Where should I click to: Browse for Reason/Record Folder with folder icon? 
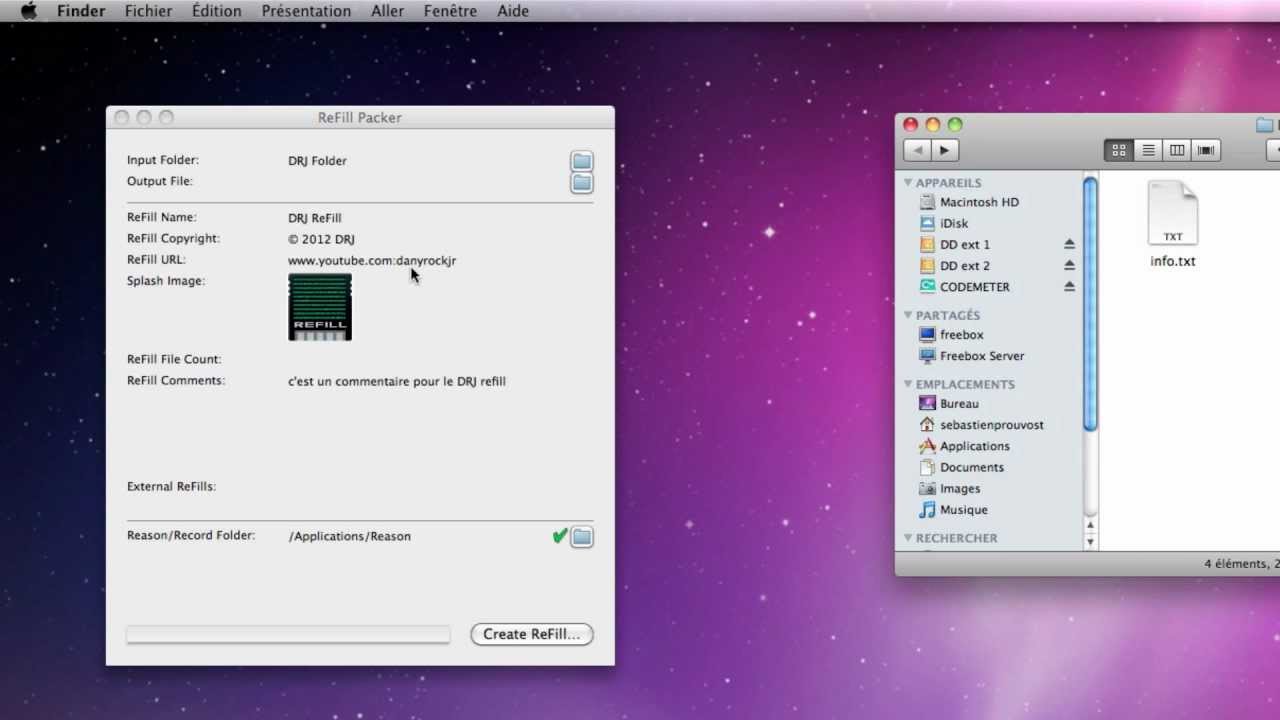point(582,537)
